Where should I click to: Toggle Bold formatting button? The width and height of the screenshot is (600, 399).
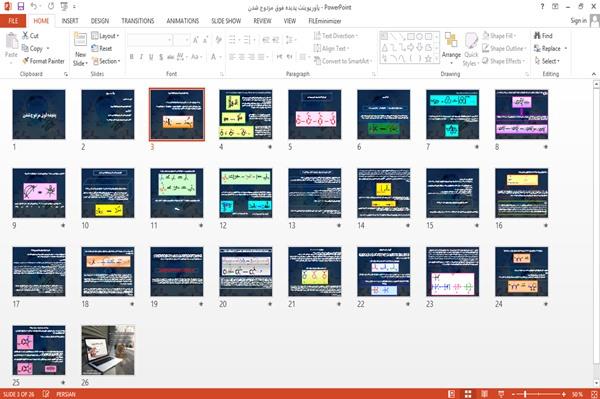[x=132, y=57]
